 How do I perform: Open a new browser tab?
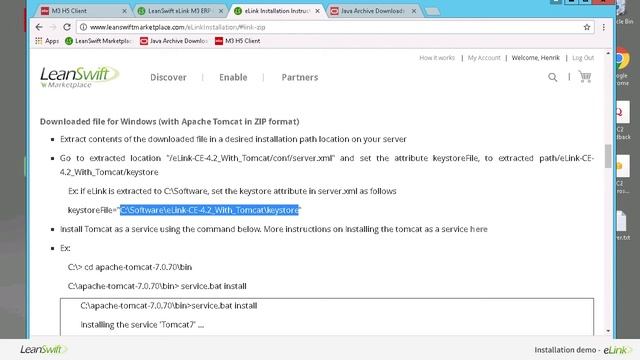pos(432,11)
